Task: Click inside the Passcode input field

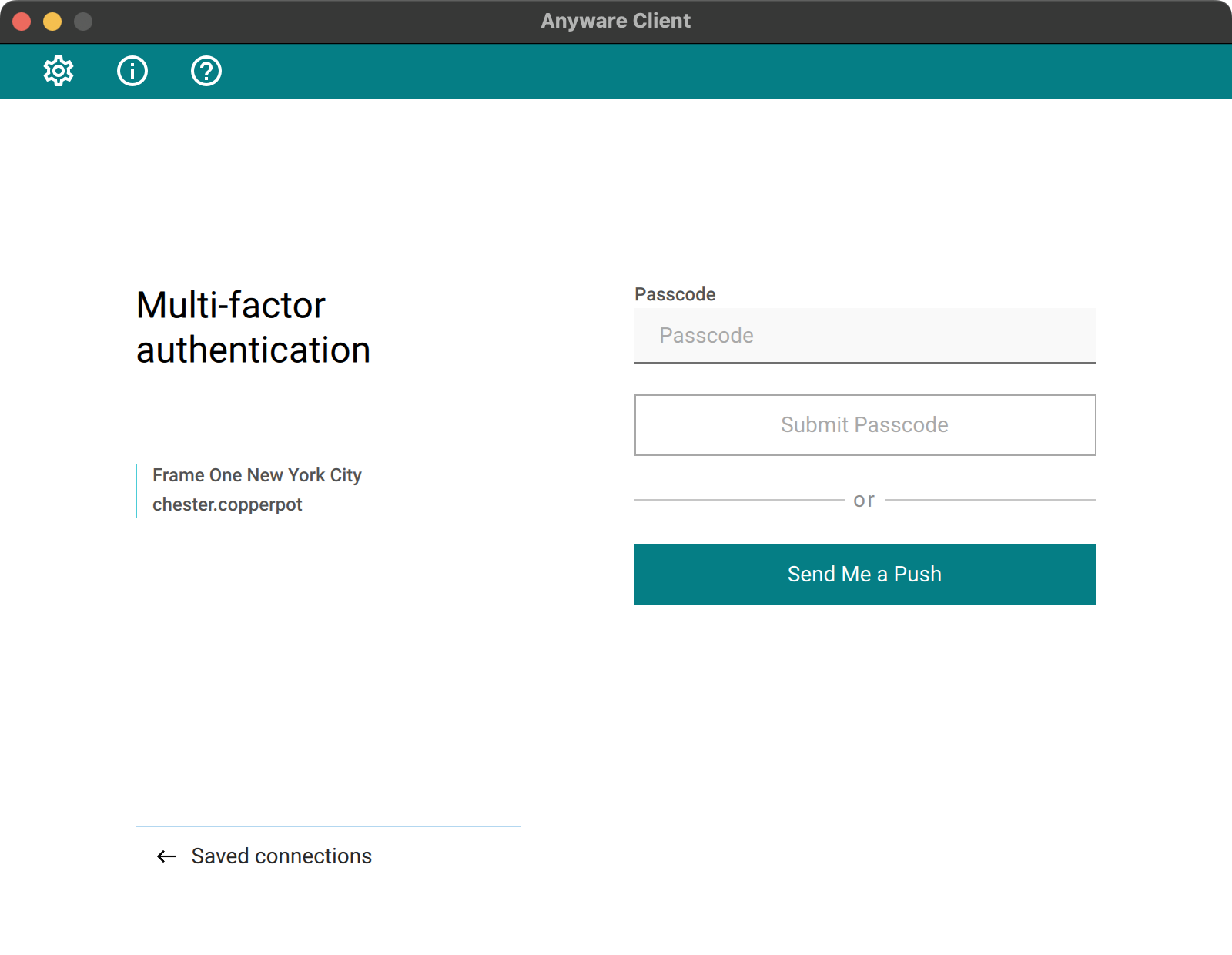Action: point(865,335)
